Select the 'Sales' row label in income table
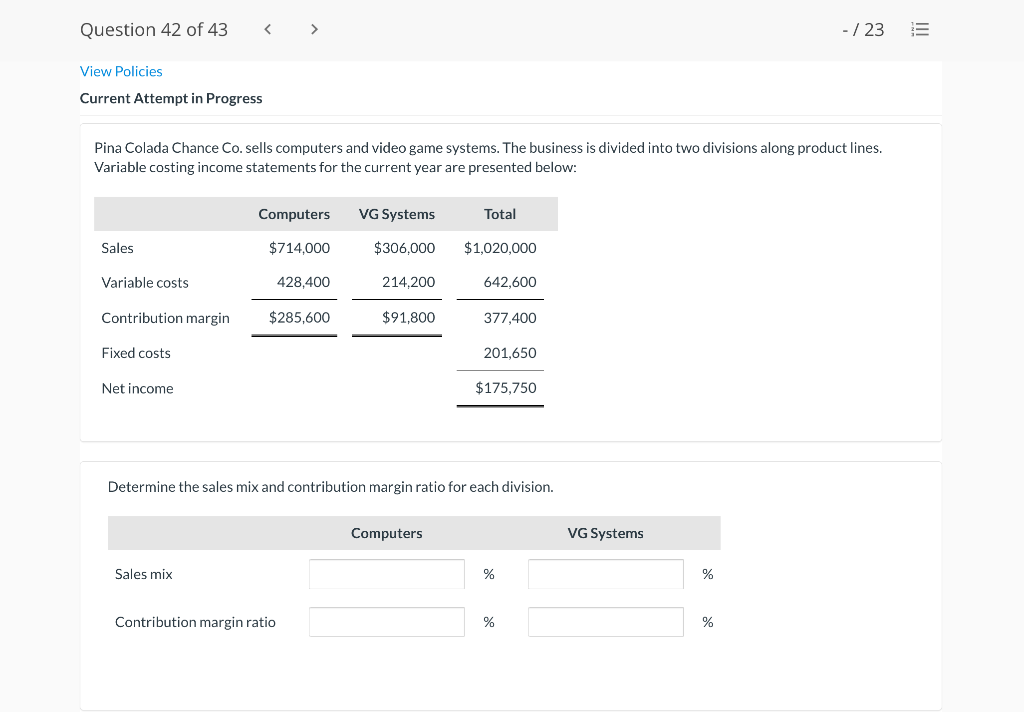The width and height of the screenshot is (1024, 712). coord(118,248)
